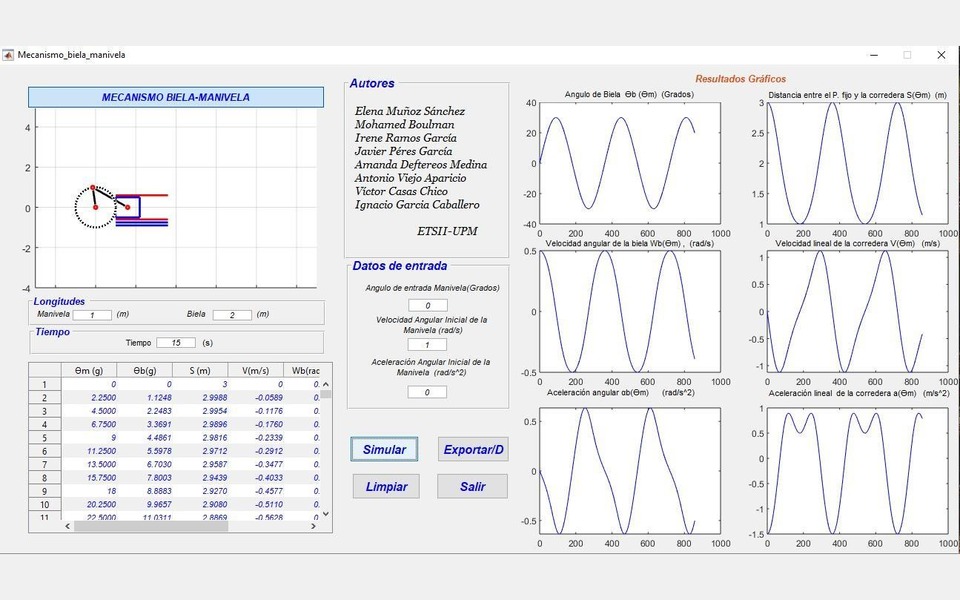Screen dimensions: 960x600
Task: Click the Manivela length input field
Action: coord(92,315)
